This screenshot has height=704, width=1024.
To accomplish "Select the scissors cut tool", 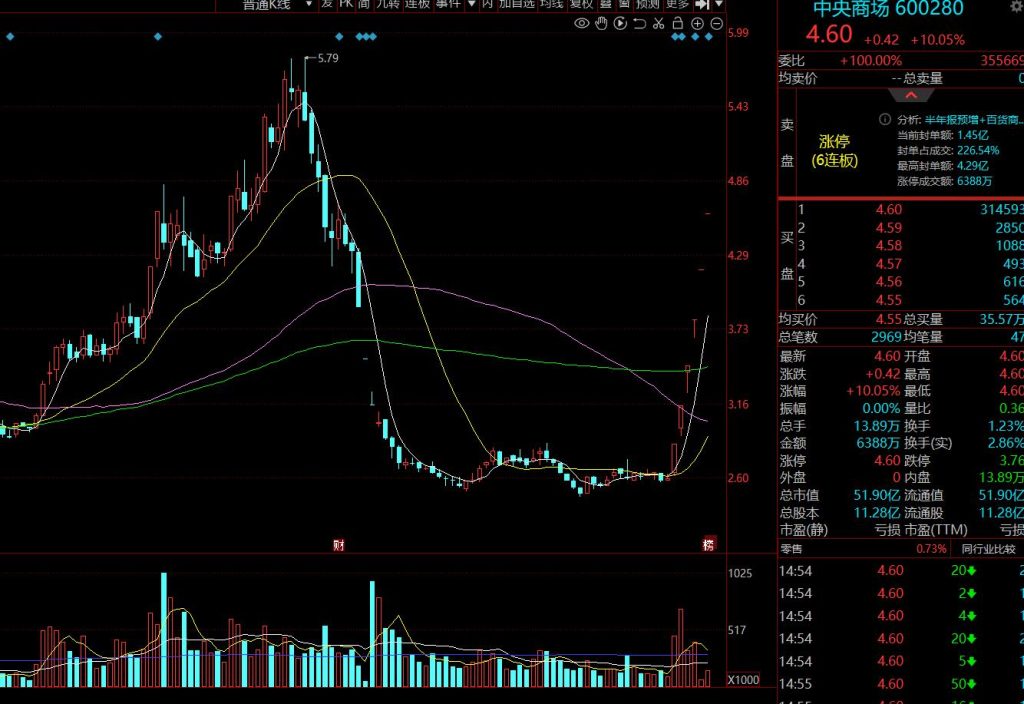I will [x=659, y=23].
